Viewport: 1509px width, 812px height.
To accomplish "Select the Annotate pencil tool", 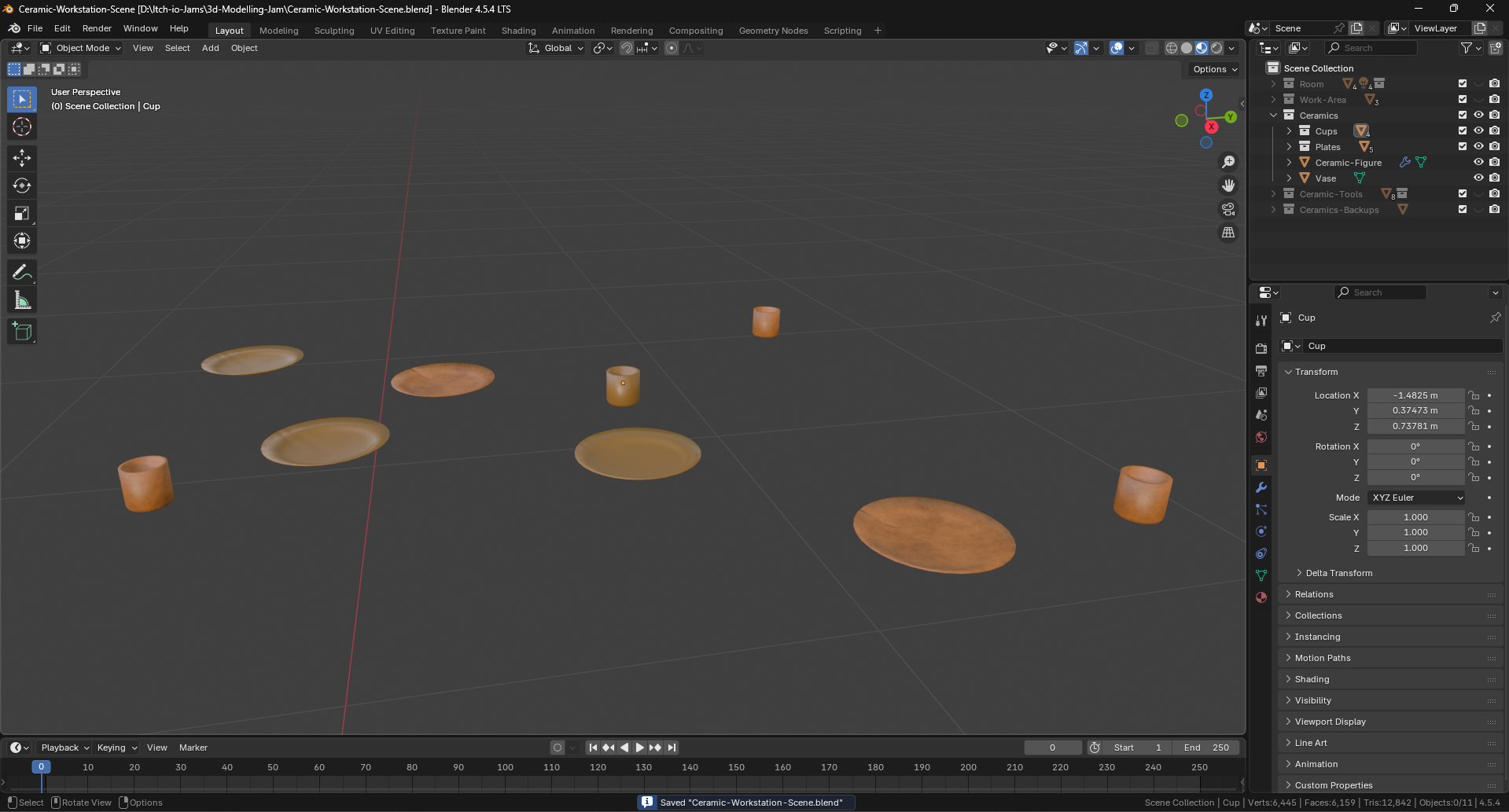I will point(22,273).
